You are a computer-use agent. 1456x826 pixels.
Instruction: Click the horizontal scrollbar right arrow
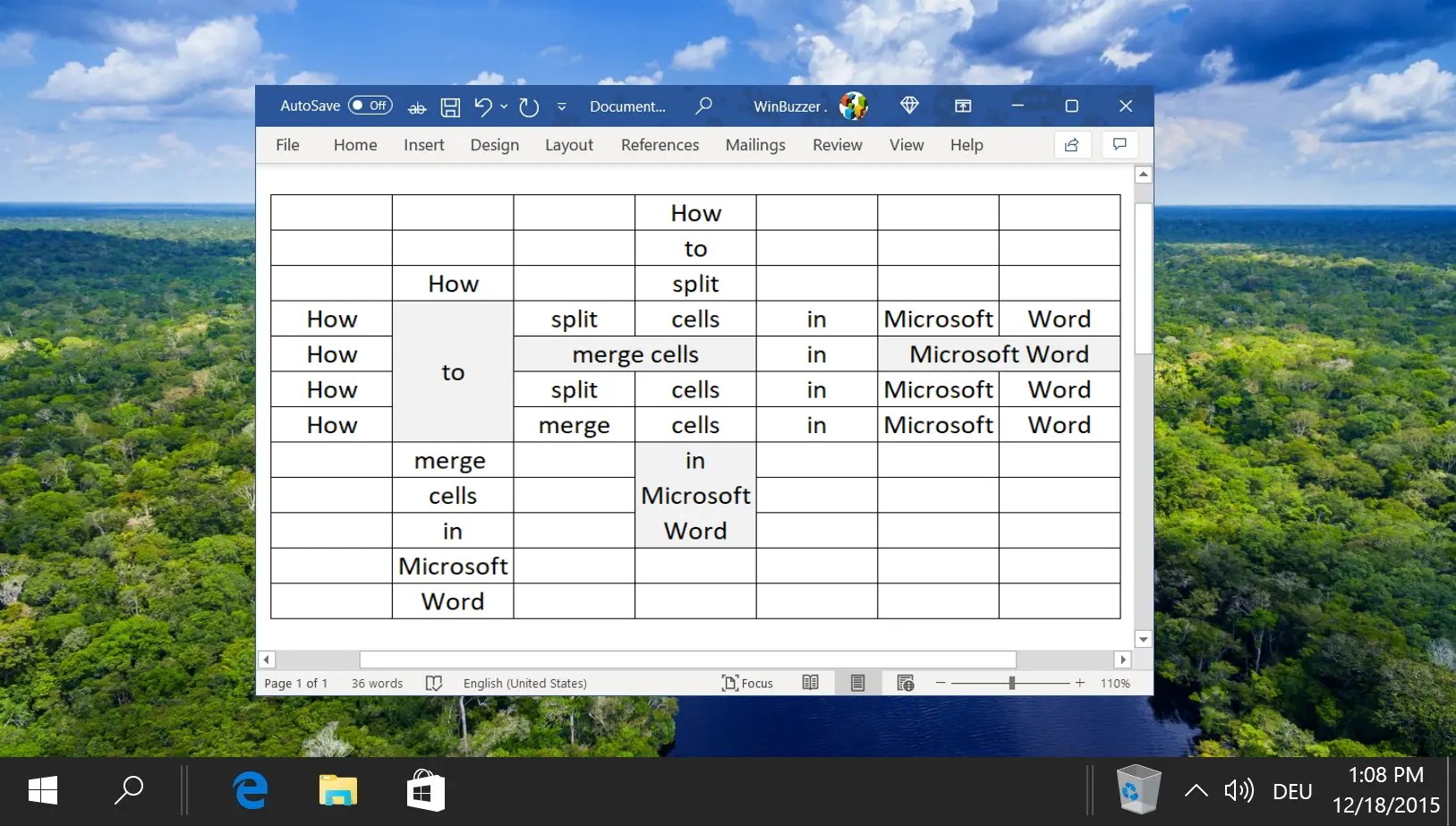[x=1124, y=660]
